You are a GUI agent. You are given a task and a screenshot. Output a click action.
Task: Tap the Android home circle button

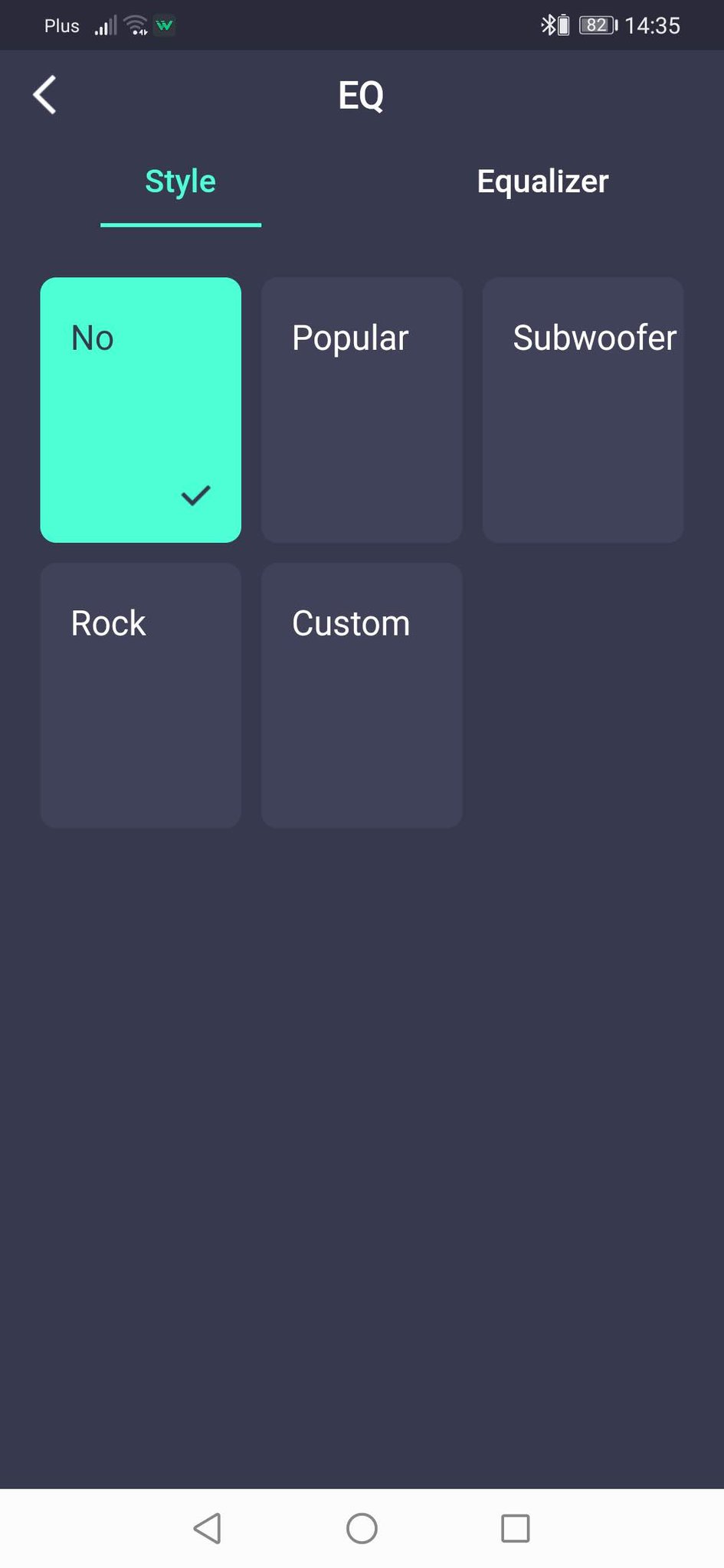[x=362, y=1528]
